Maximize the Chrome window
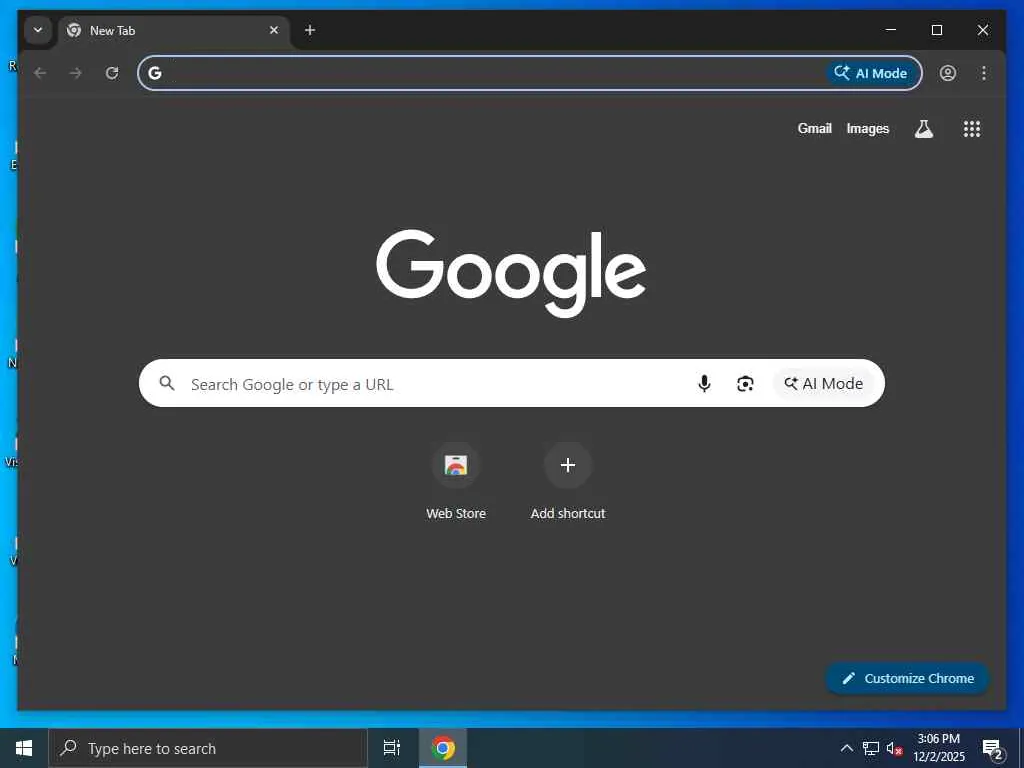 pyautogui.click(x=936, y=30)
